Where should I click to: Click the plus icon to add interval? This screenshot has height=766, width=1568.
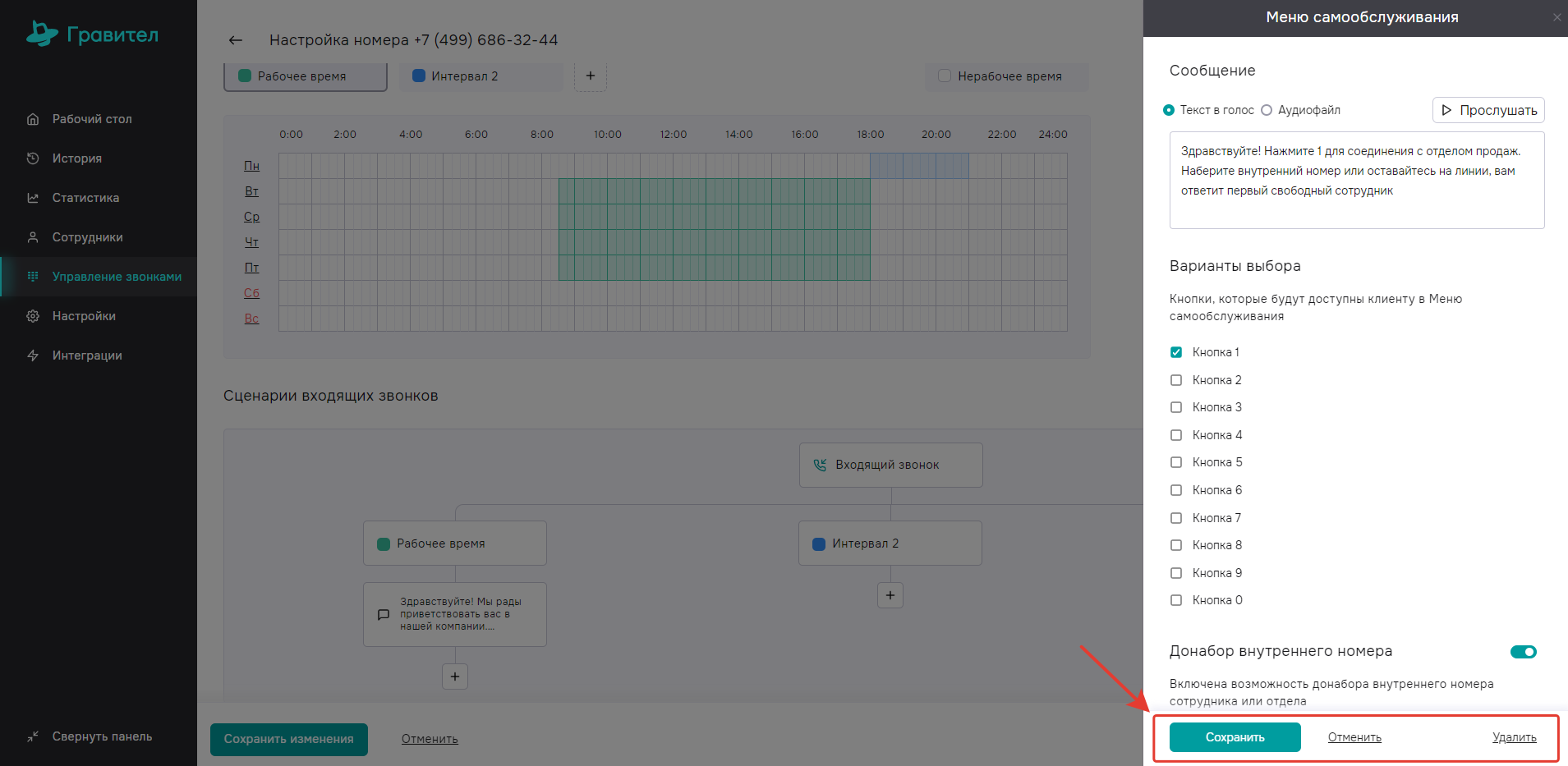coord(590,76)
